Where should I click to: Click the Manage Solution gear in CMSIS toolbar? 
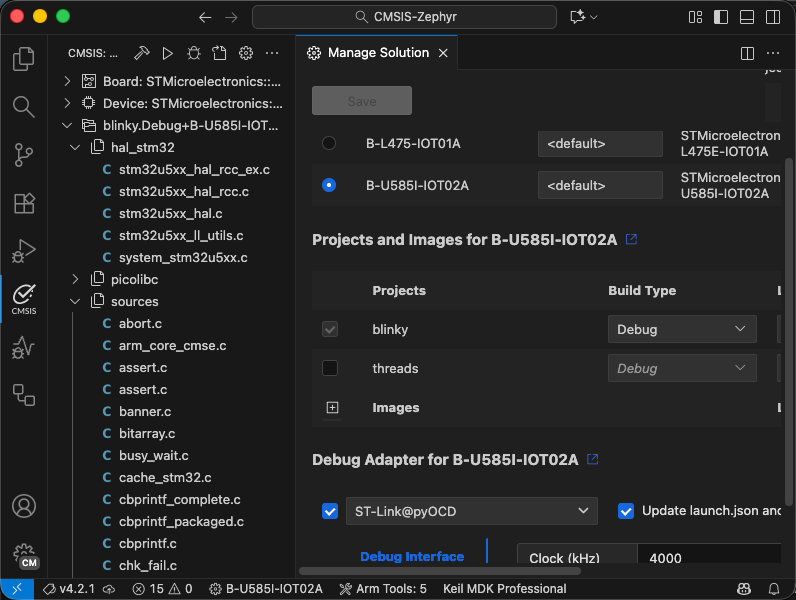246,53
